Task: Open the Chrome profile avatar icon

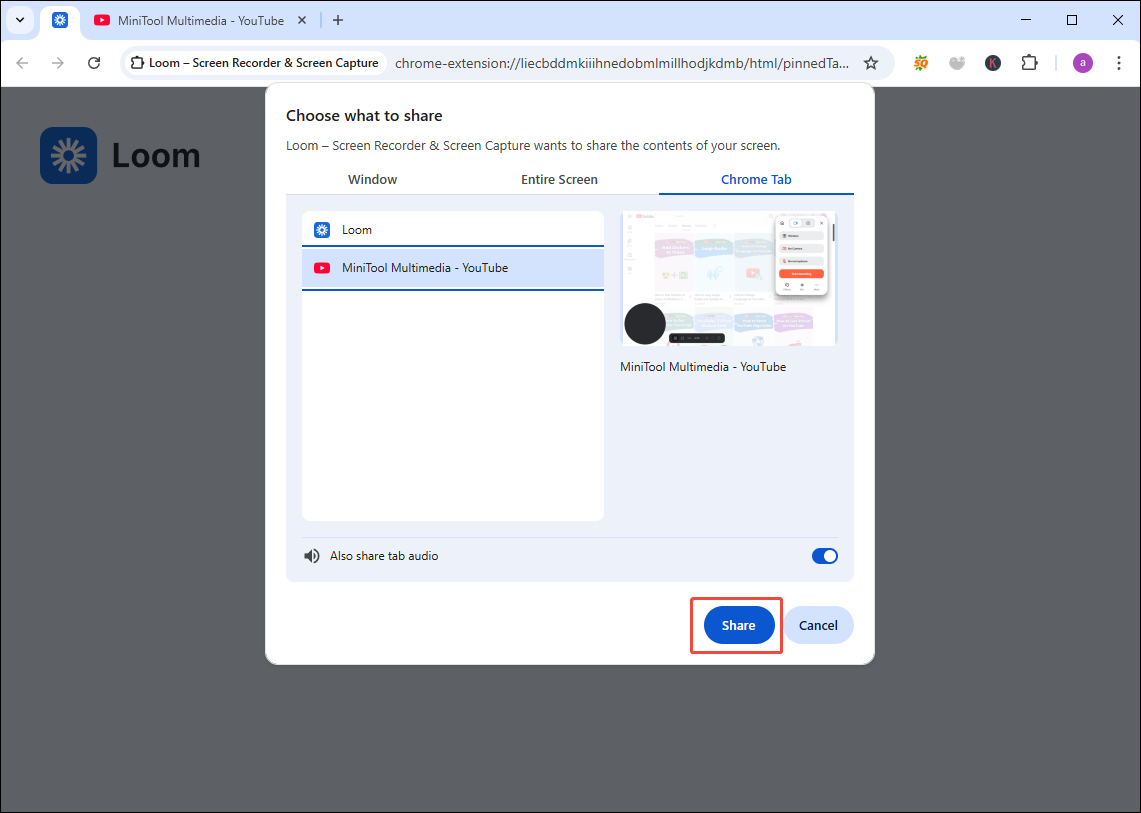Action: [x=1082, y=62]
